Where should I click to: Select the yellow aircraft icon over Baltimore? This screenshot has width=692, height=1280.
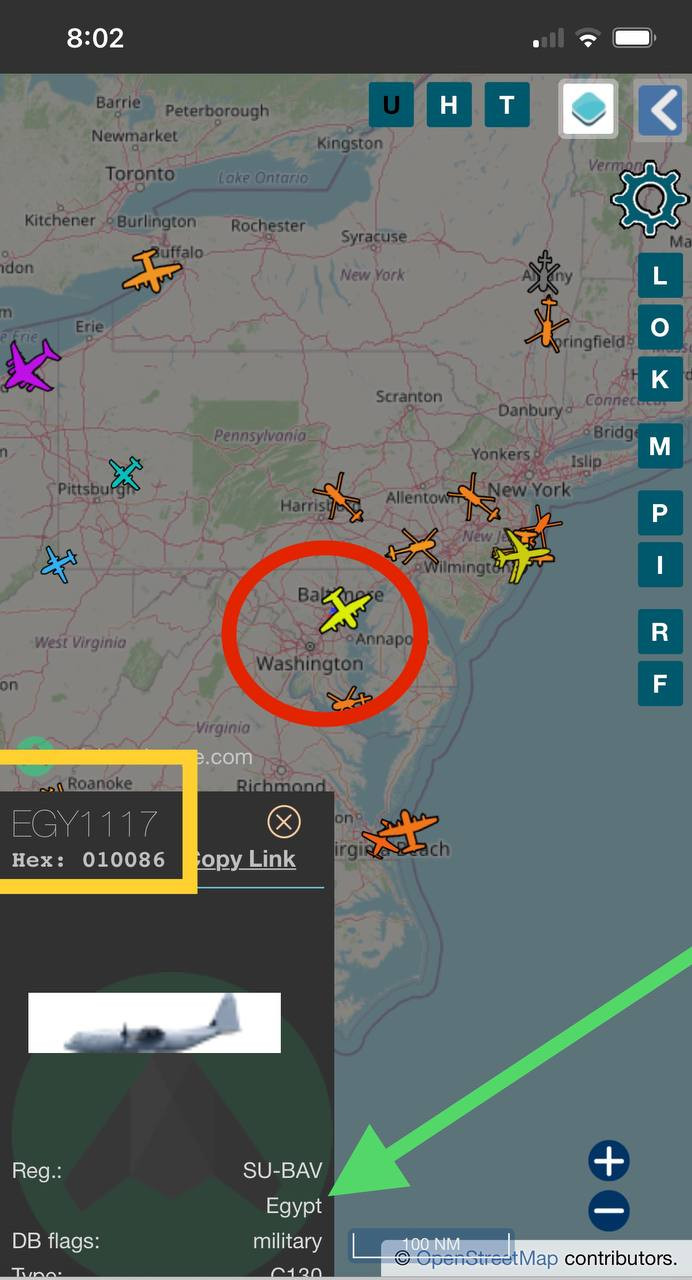click(x=345, y=609)
